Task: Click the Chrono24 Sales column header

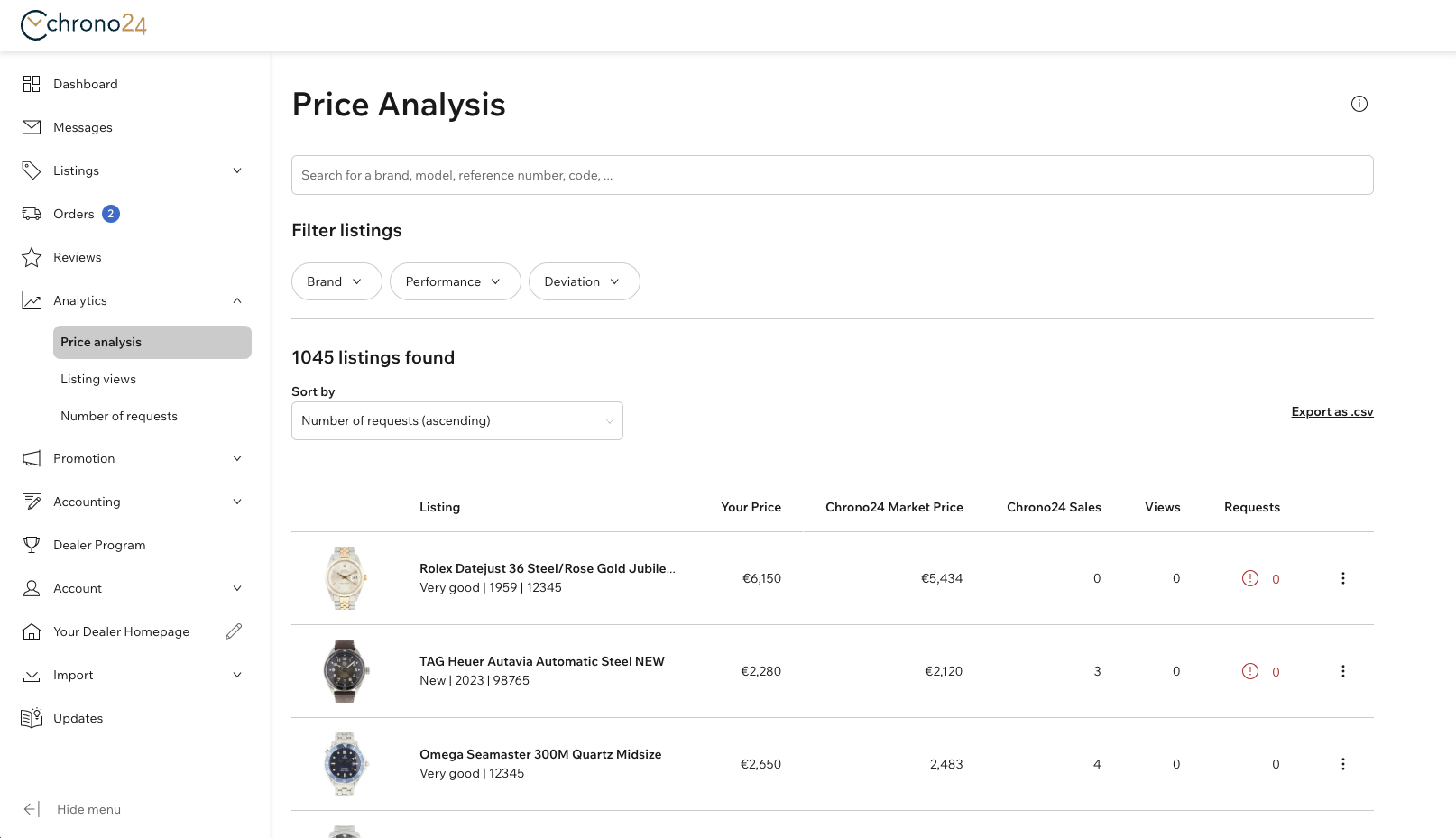Action: (1054, 507)
